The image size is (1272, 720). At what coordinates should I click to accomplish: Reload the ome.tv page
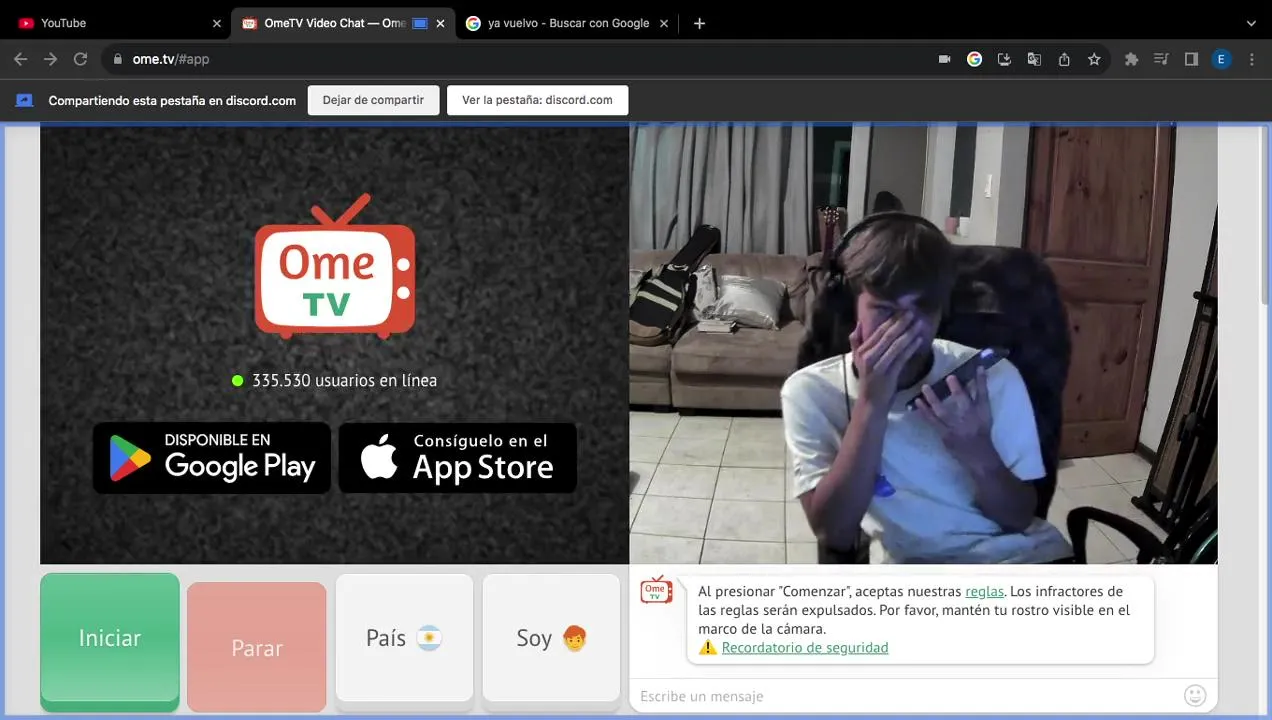(80, 59)
